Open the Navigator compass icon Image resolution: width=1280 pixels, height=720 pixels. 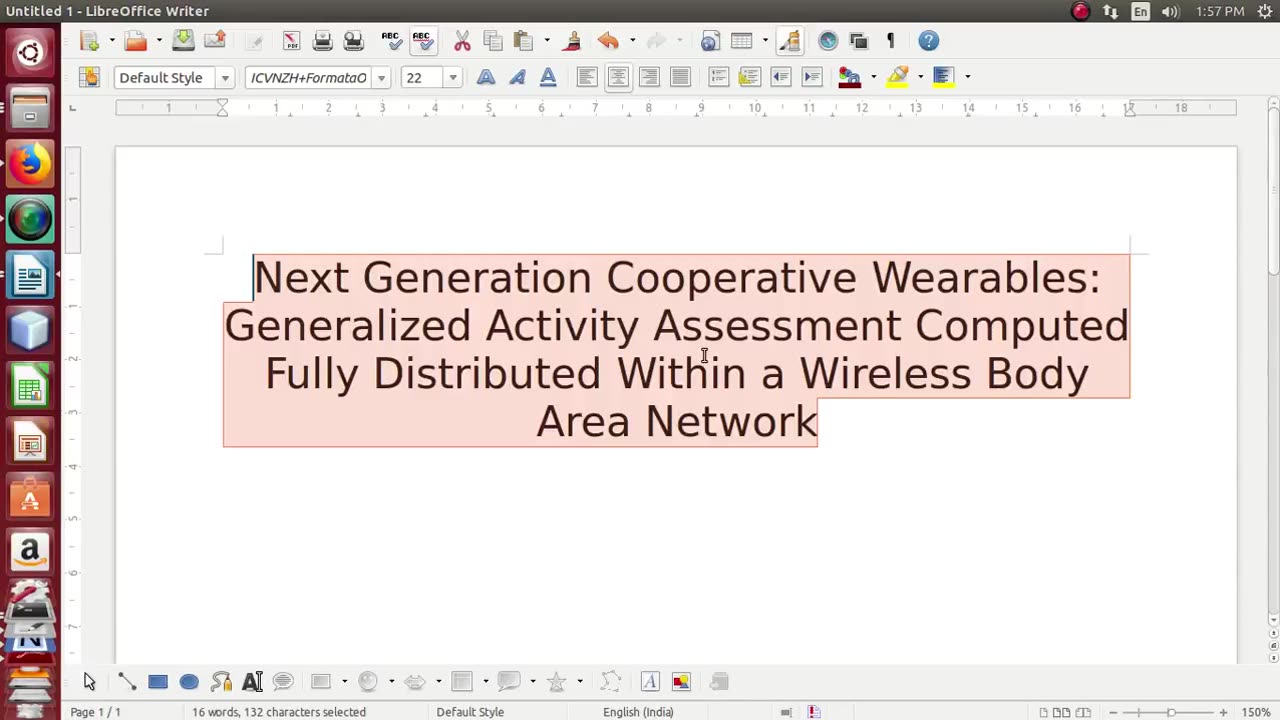pyautogui.click(x=828, y=41)
